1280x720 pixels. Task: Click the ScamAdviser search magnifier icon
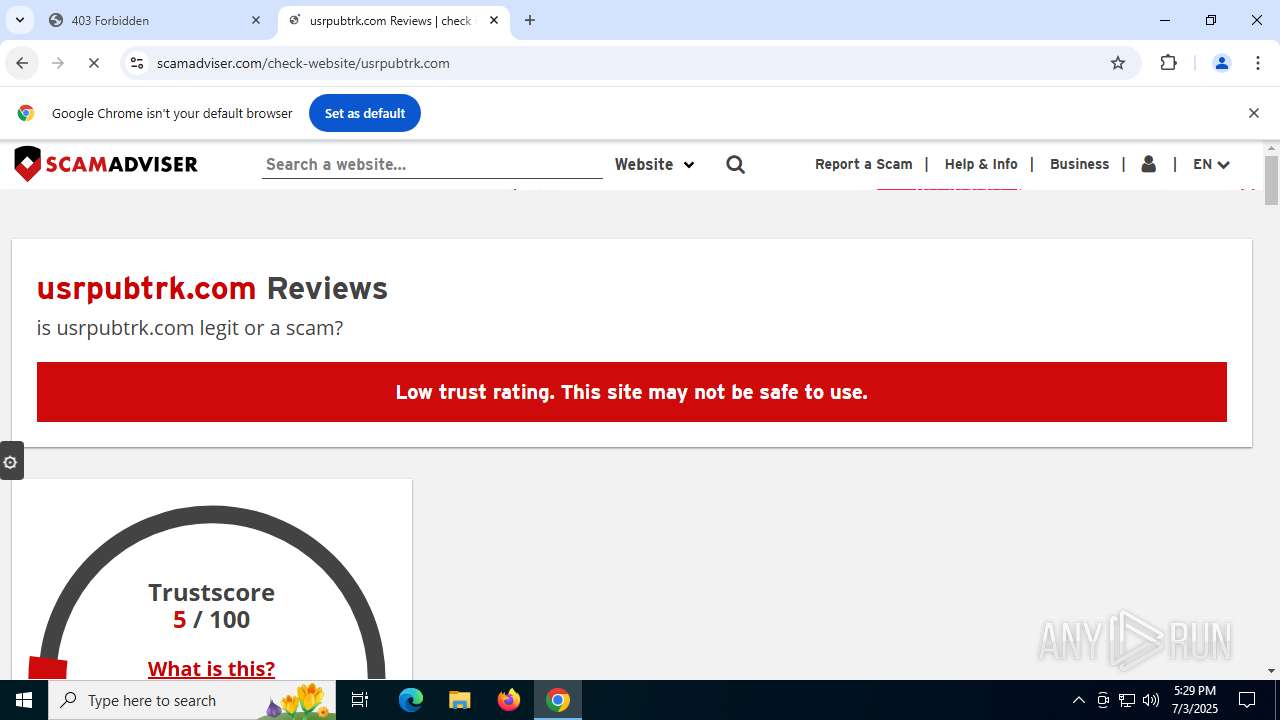pos(736,164)
